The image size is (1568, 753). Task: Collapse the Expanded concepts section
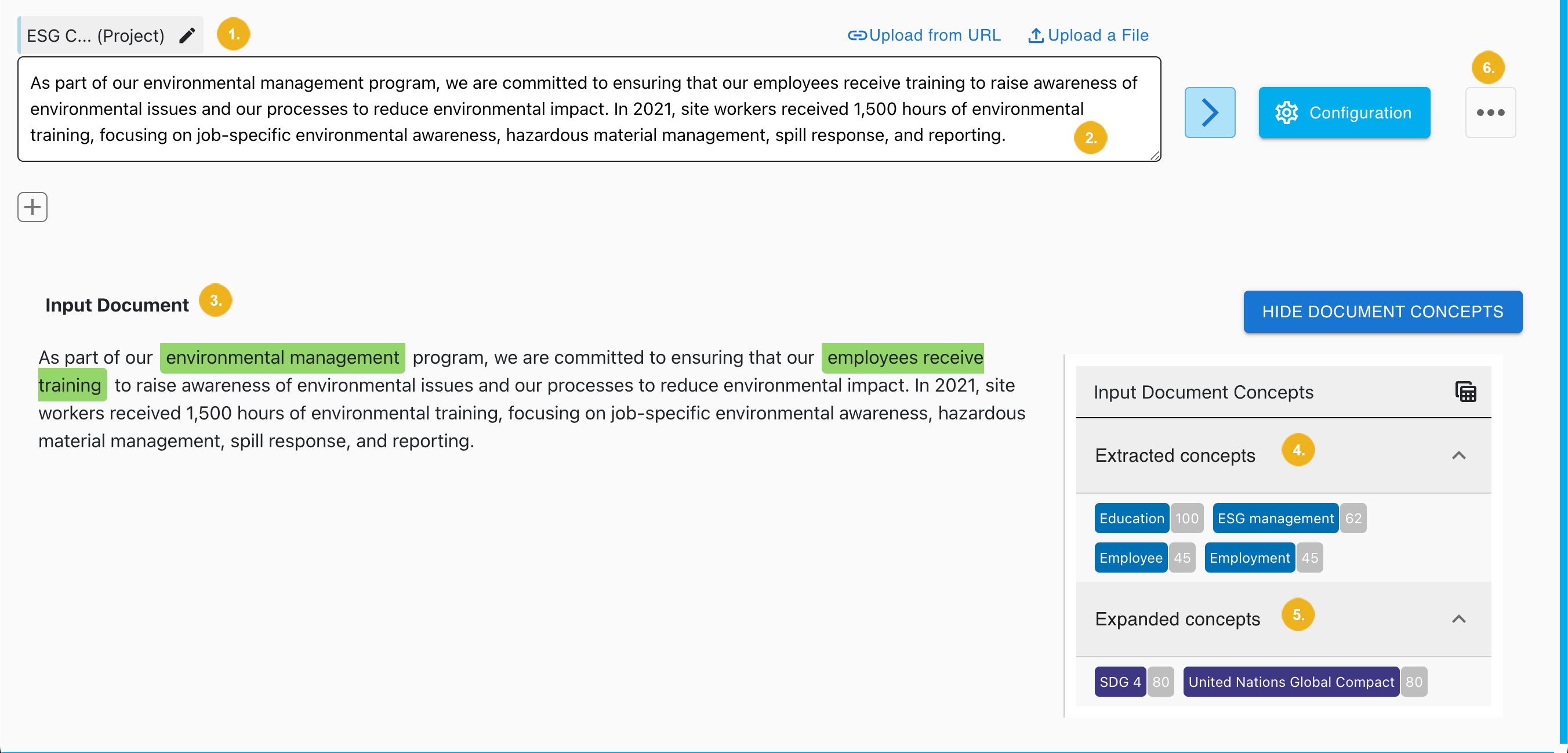1458,619
